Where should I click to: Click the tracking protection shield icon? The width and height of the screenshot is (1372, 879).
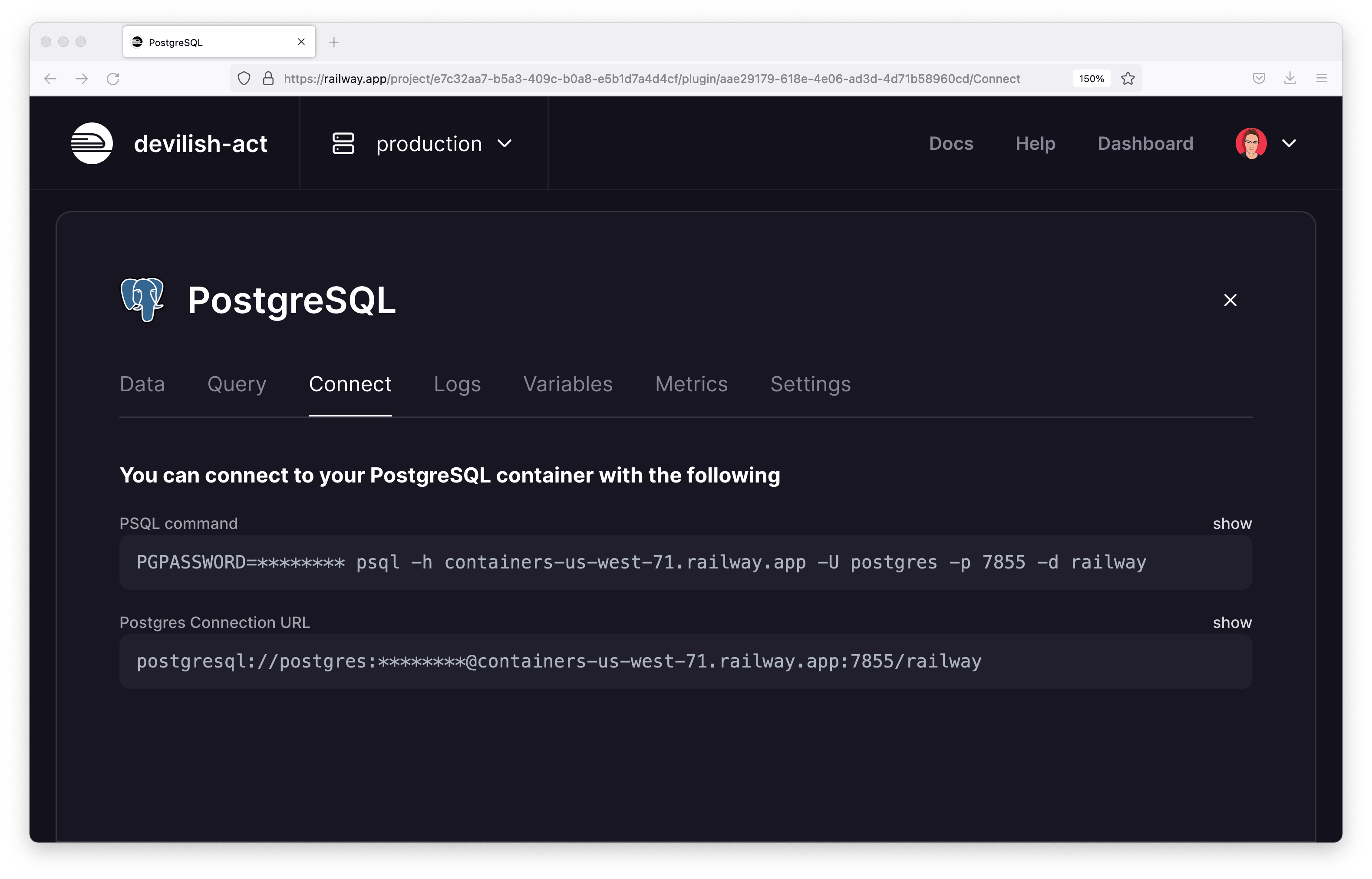coord(244,79)
